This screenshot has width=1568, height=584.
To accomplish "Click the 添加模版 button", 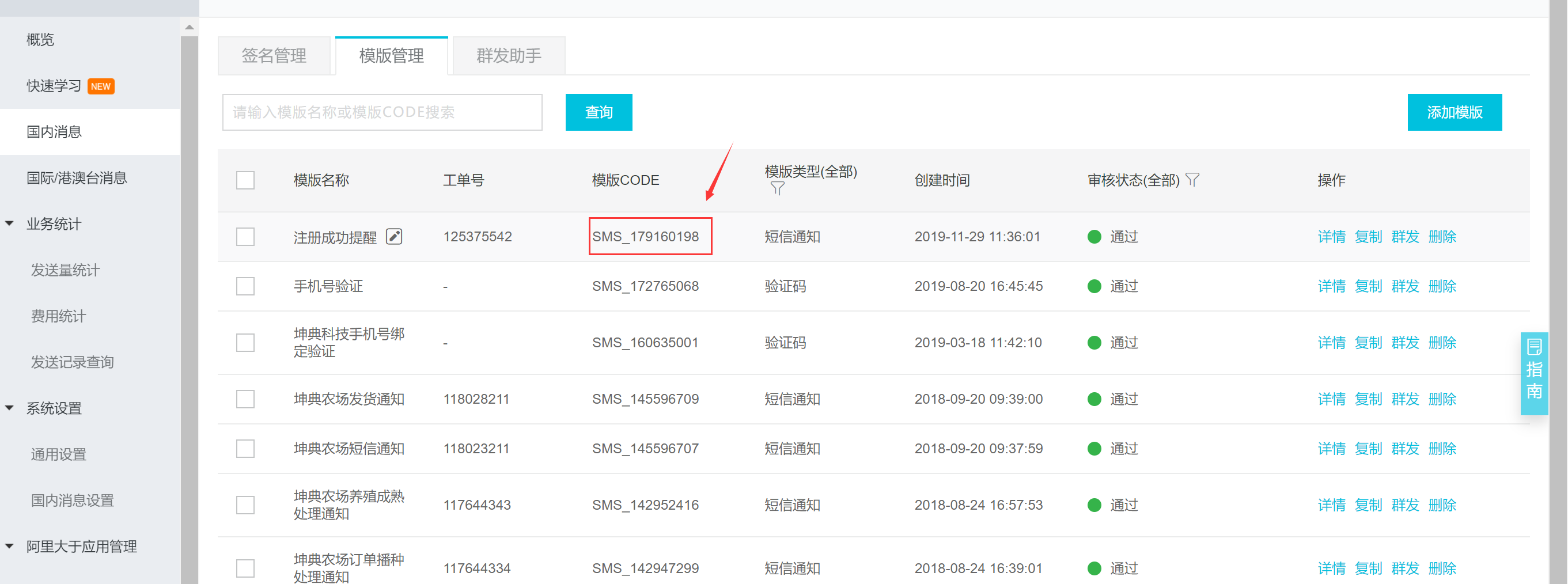I will click(x=1454, y=112).
